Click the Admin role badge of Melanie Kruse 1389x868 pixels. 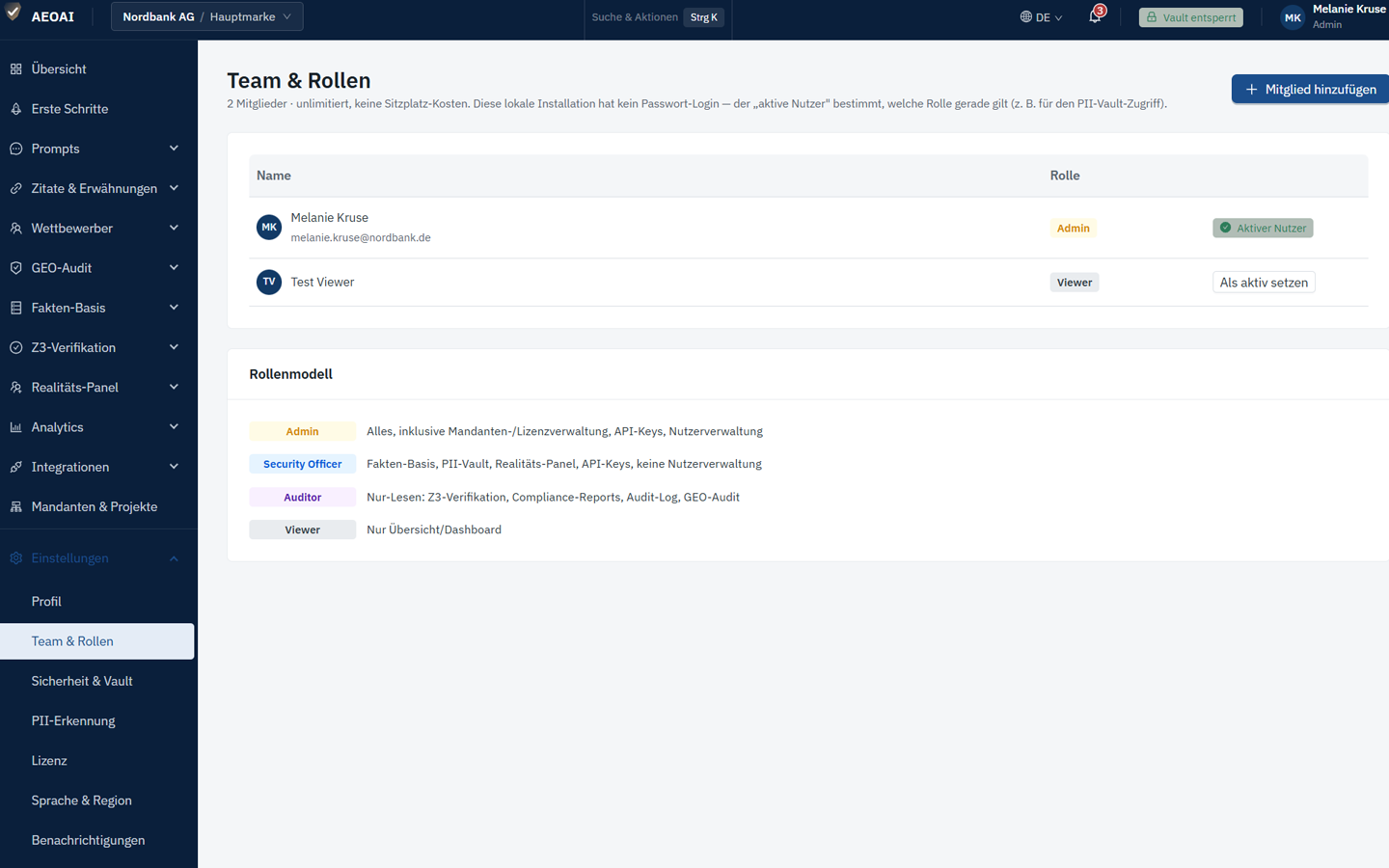tap(1073, 229)
